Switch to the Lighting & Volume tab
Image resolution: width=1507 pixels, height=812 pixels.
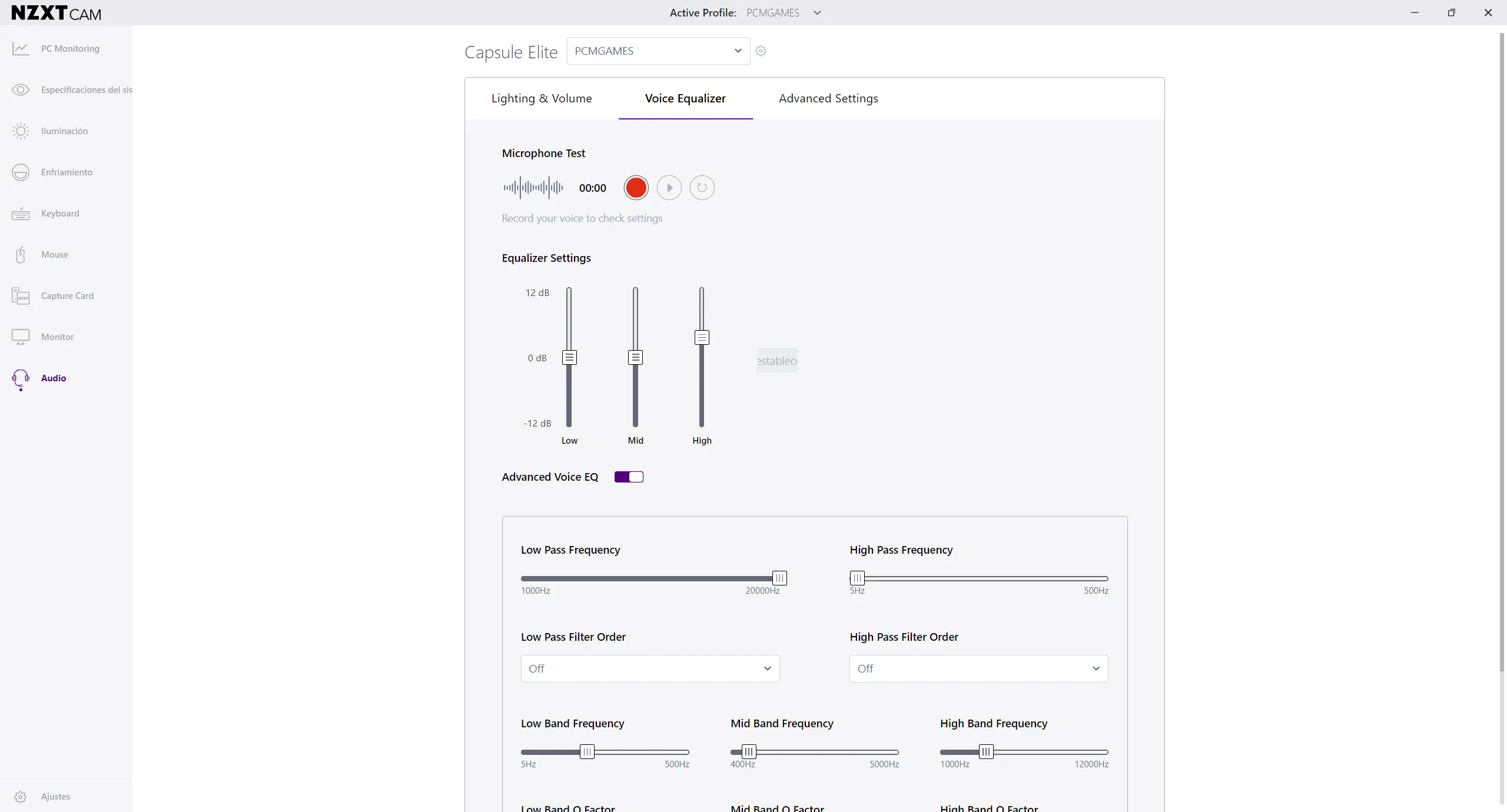pos(542,98)
